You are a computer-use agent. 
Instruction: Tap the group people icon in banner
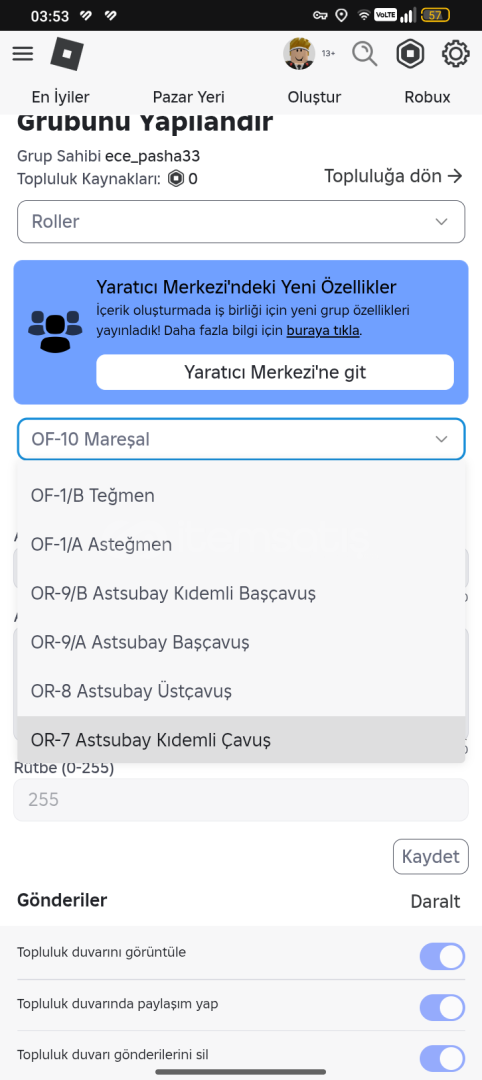point(55,332)
